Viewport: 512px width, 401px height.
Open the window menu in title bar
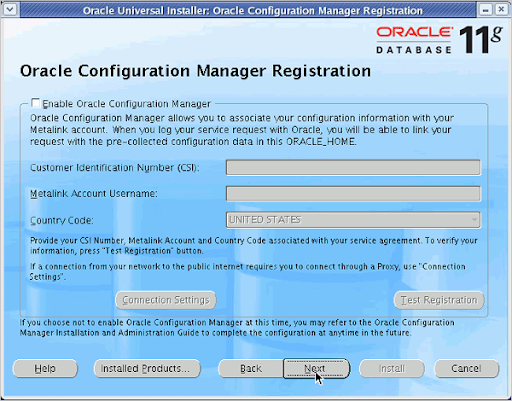pyautogui.click(x=10, y=9)
